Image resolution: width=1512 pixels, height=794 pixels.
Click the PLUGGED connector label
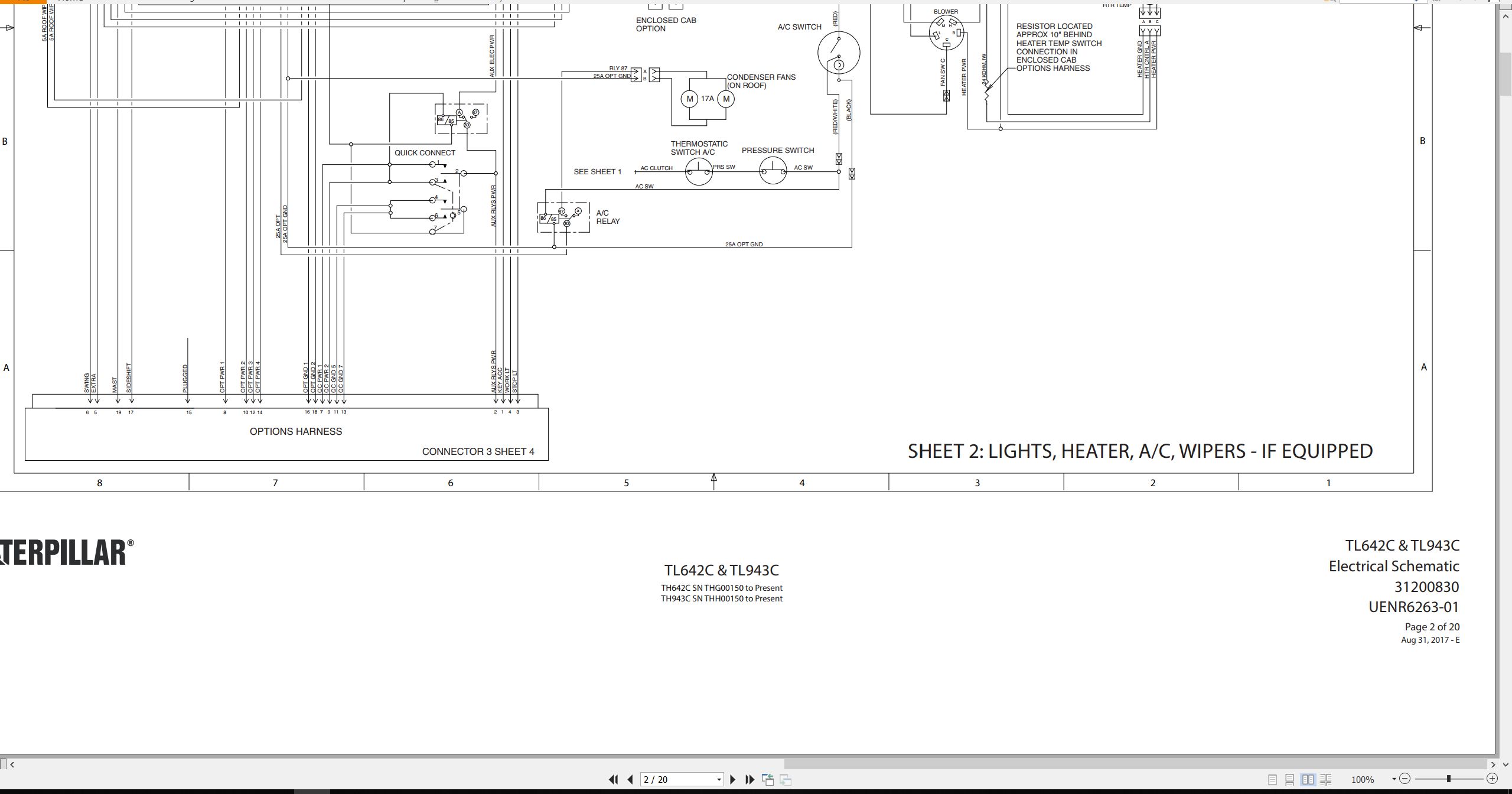coord(185,379)
